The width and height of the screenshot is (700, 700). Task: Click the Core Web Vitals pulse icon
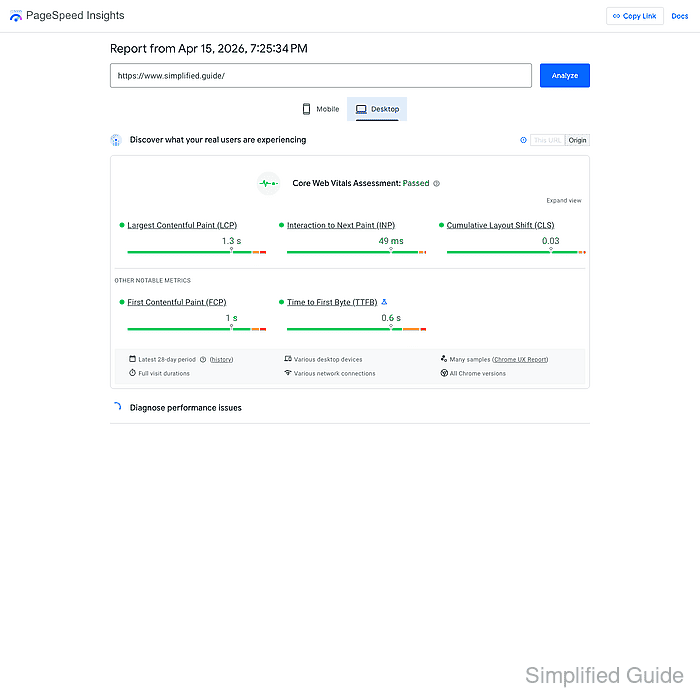click(x=268, y=183)
